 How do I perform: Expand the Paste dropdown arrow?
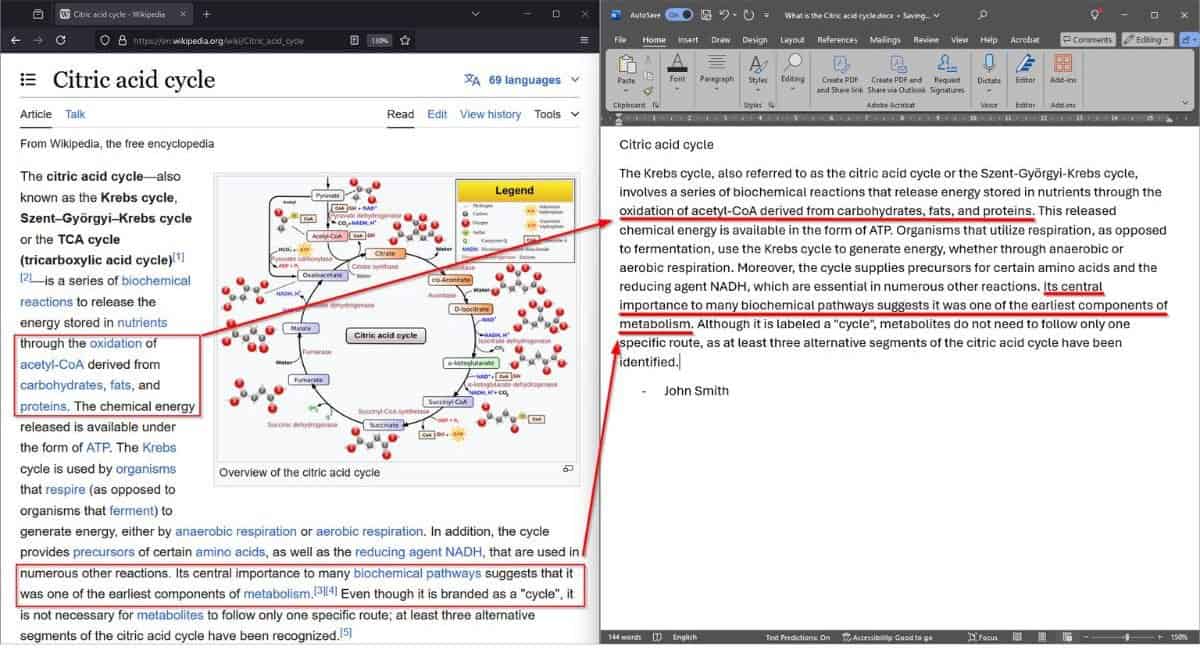(626, 90)
